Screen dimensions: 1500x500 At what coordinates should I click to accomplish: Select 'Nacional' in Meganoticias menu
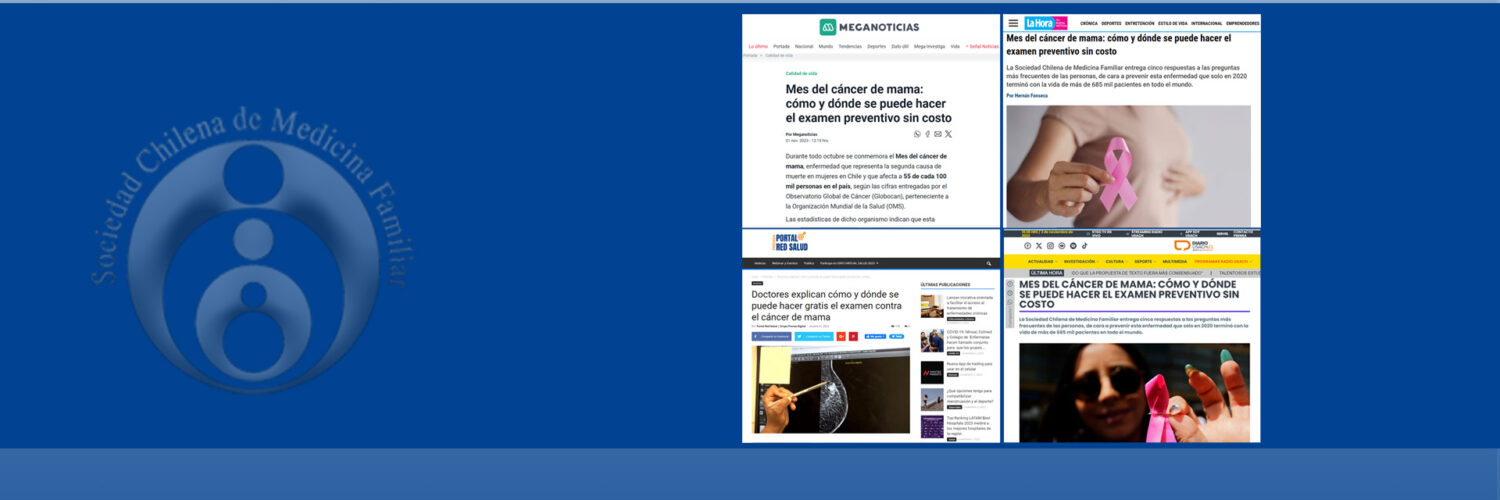coord(804,46)
